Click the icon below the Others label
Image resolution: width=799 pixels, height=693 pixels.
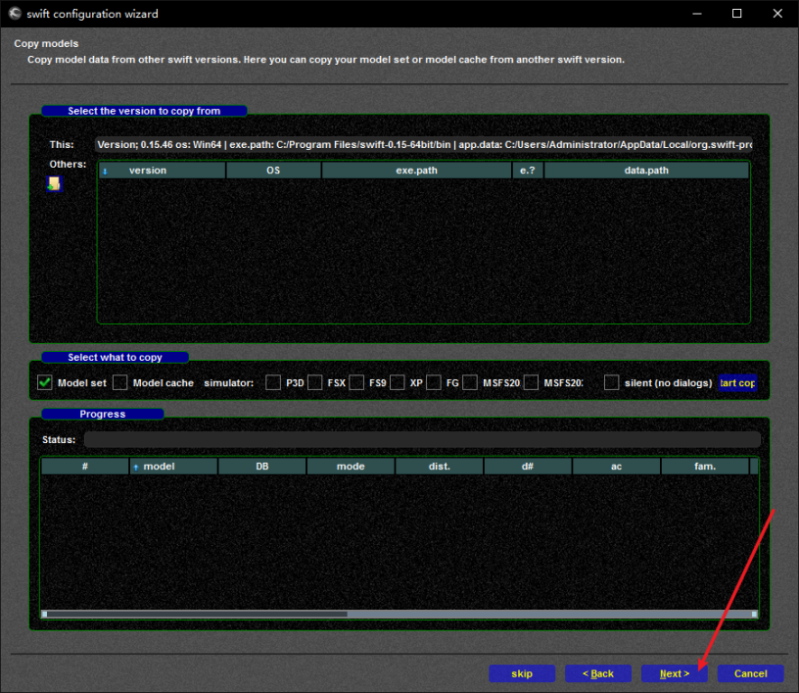[54, 183]
